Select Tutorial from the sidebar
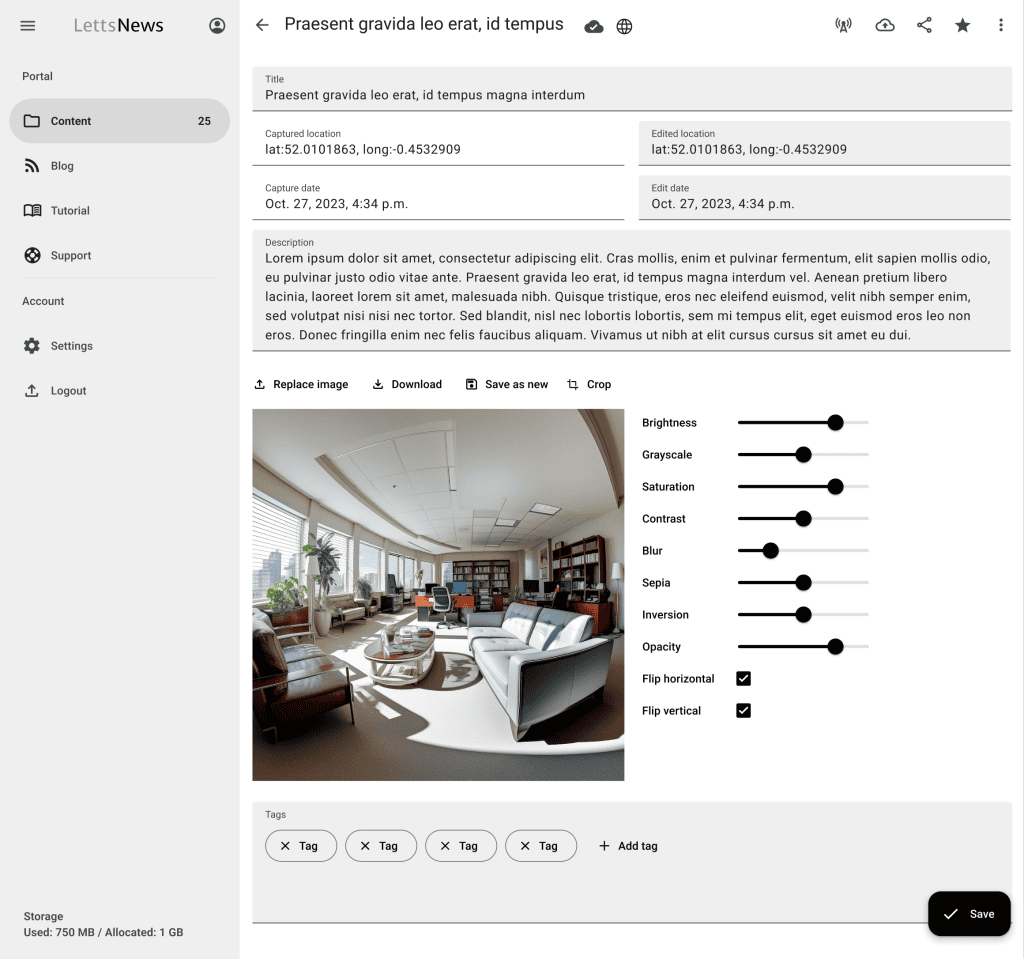 (70, 211)
